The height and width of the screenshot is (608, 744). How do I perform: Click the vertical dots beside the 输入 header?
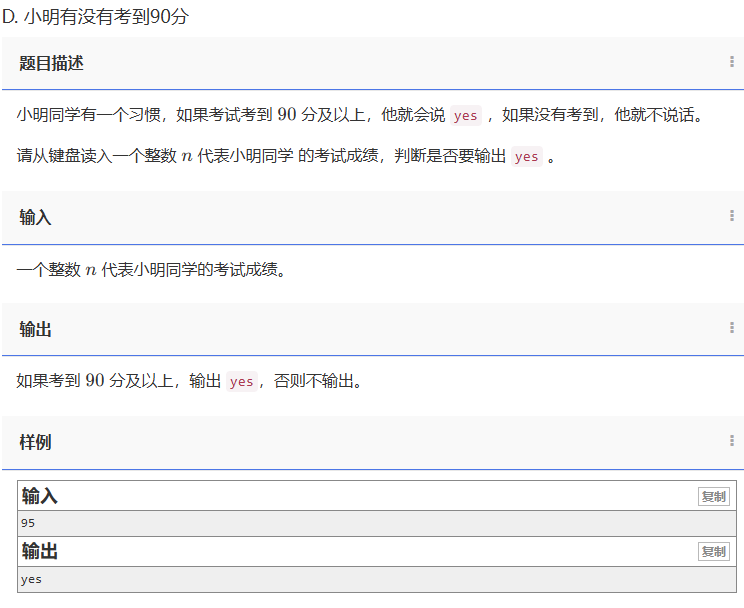click(732, 216)
